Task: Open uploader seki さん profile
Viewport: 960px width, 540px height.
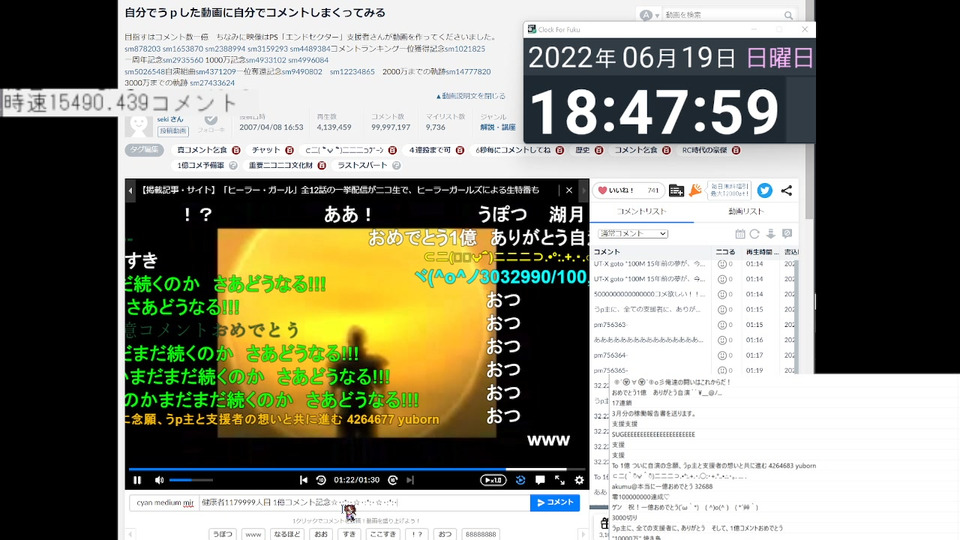Action: pos(170,119)
